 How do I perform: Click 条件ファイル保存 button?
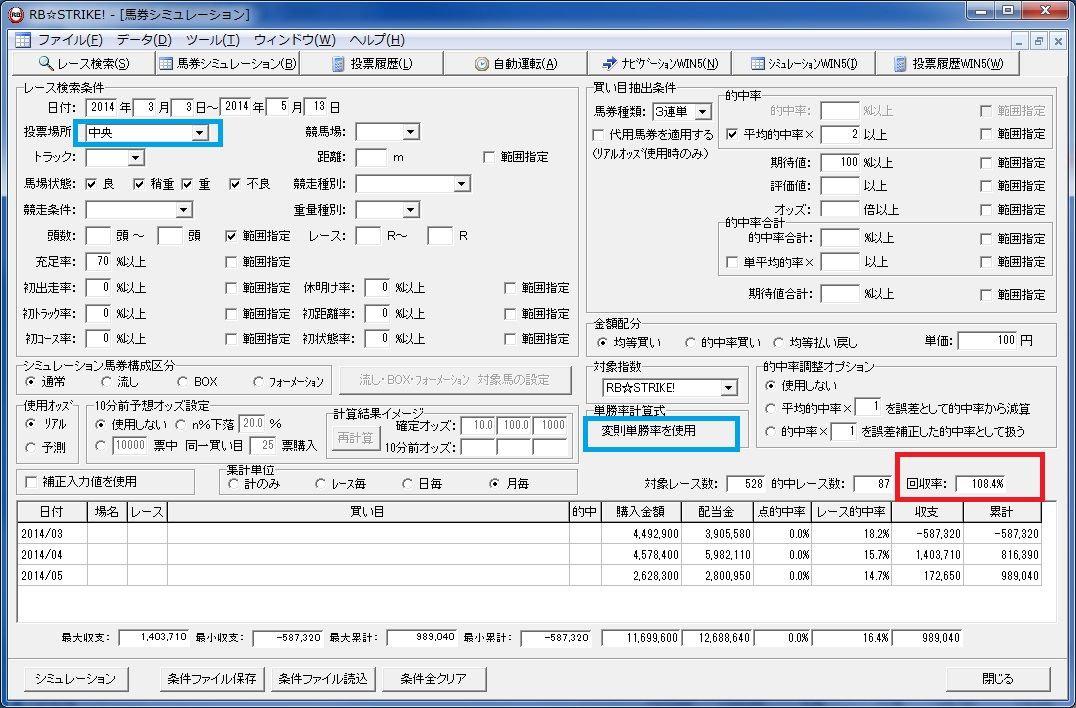coord(212,679)
